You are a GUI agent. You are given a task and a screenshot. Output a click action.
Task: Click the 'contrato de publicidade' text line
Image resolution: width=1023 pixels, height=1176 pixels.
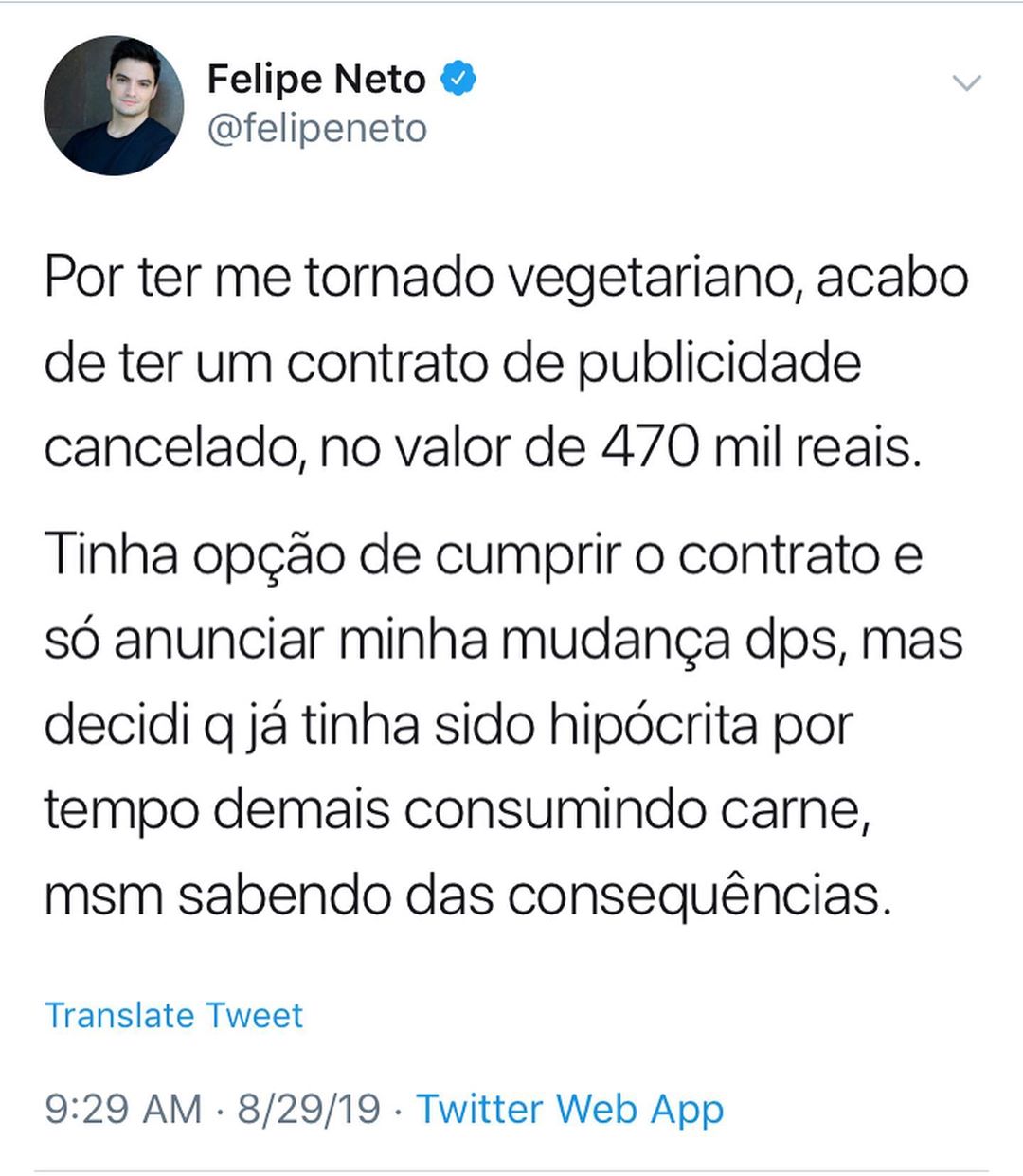[x=574, y=364]
